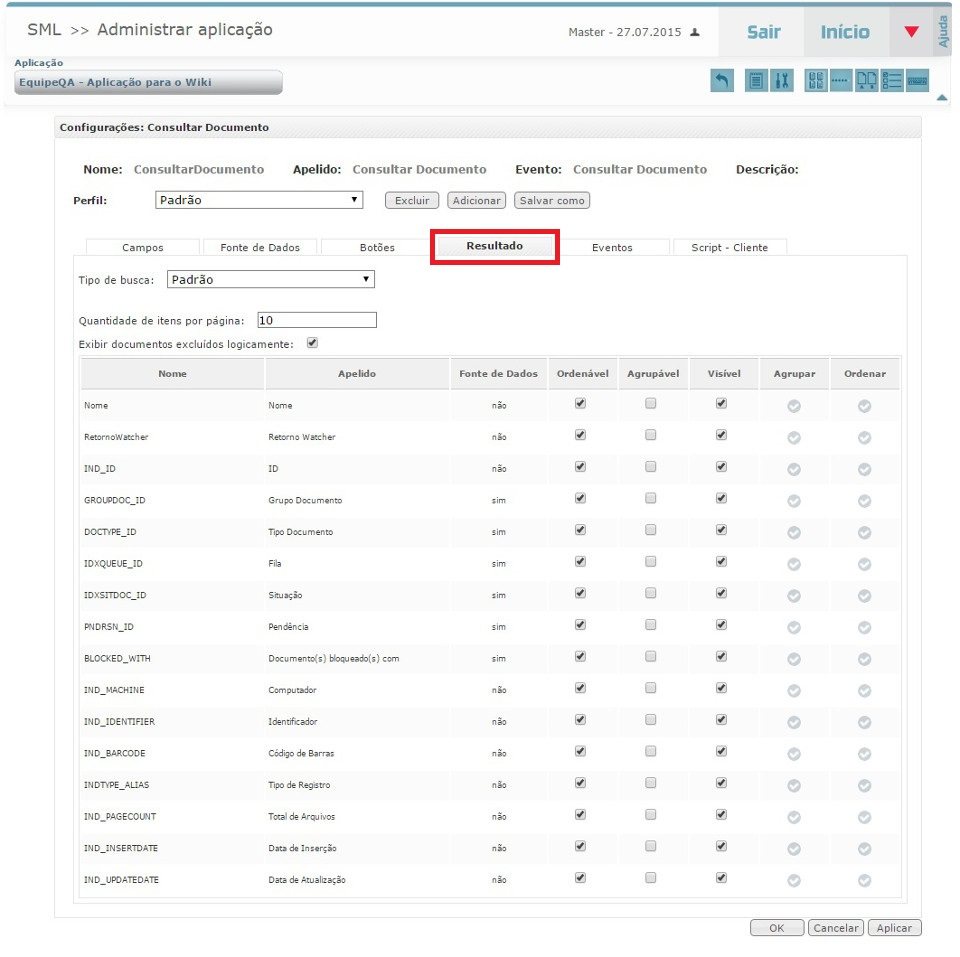
Task: Click the Agrupar icon for Nome row
Action: pos(794,406)
